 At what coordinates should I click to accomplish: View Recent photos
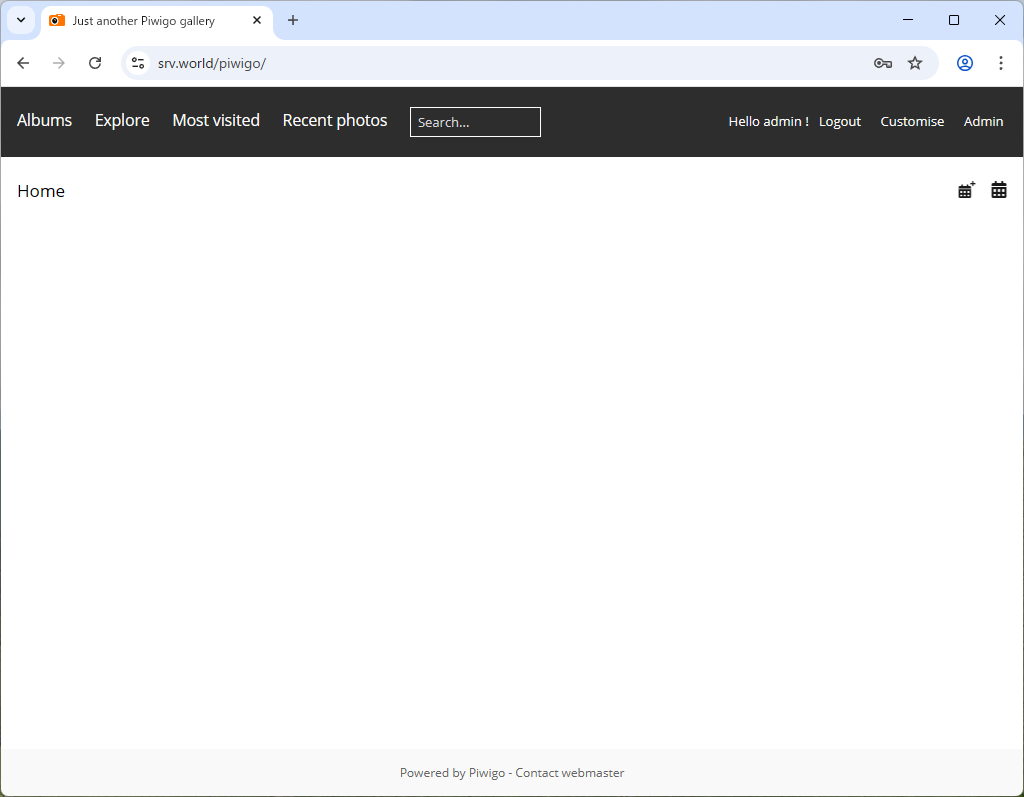(x=334, y=121)
